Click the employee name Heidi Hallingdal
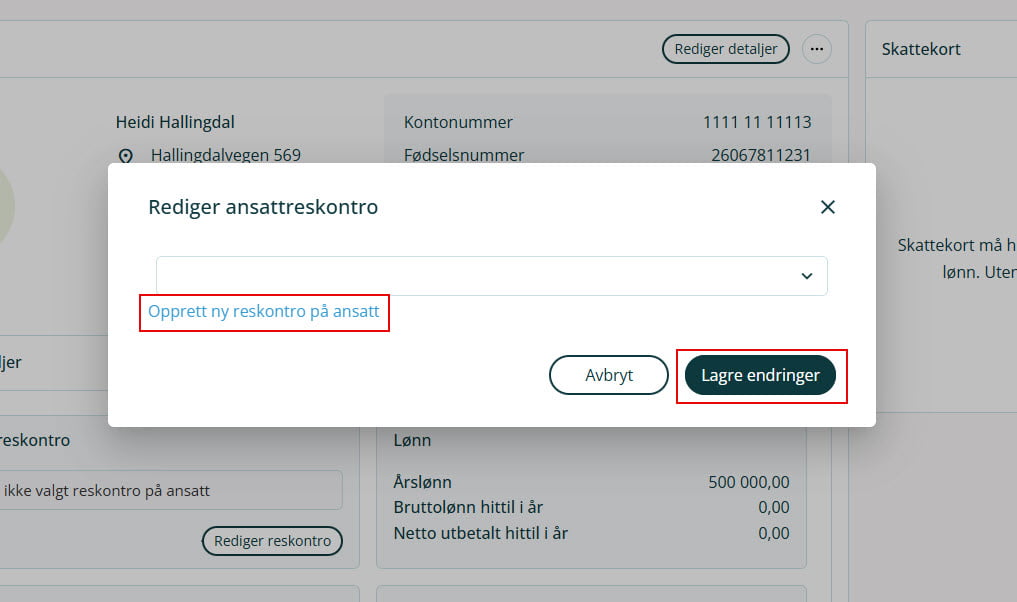 coord(175,122)
